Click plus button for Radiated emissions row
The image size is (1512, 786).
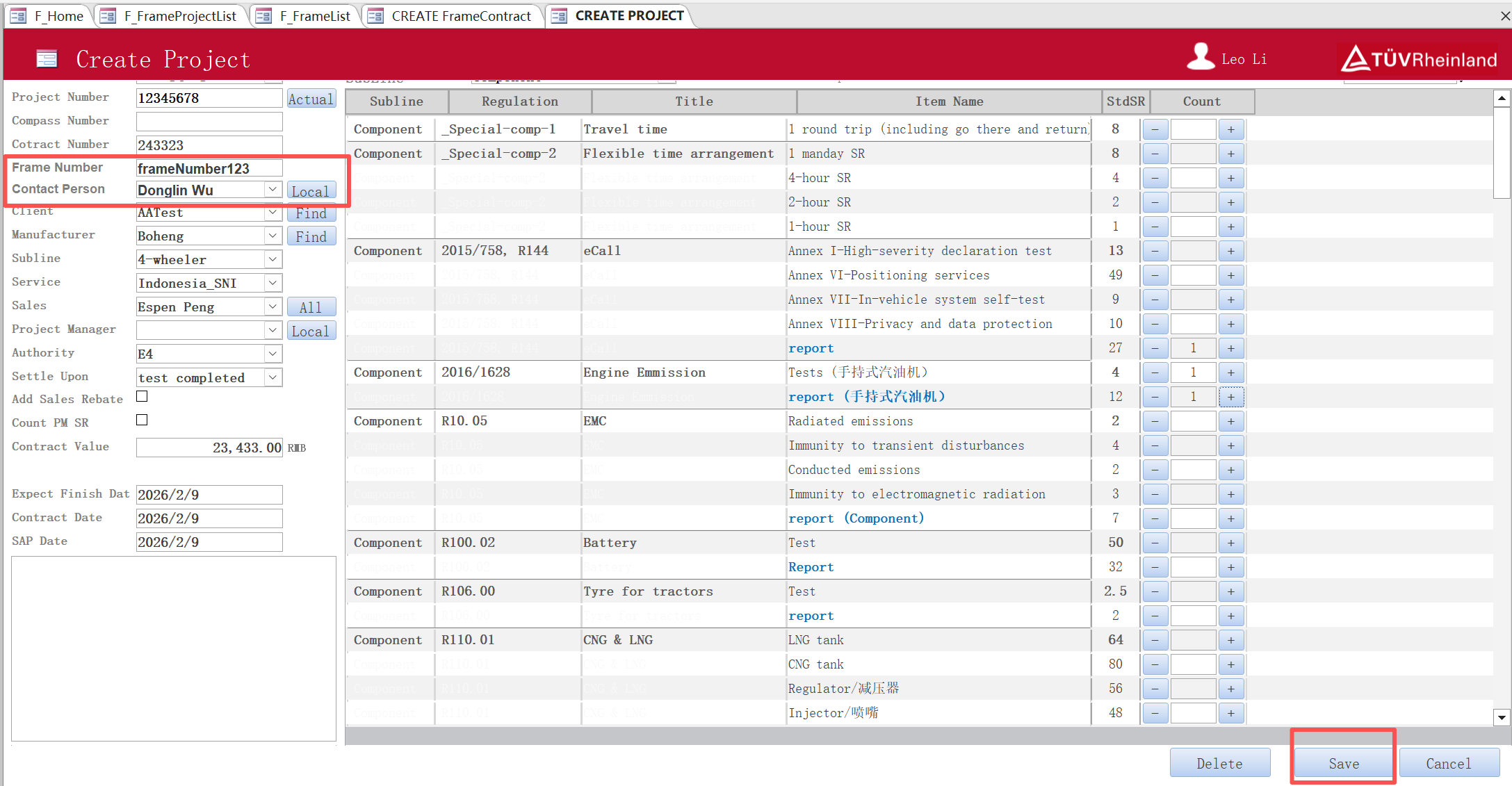[1230, 421]
